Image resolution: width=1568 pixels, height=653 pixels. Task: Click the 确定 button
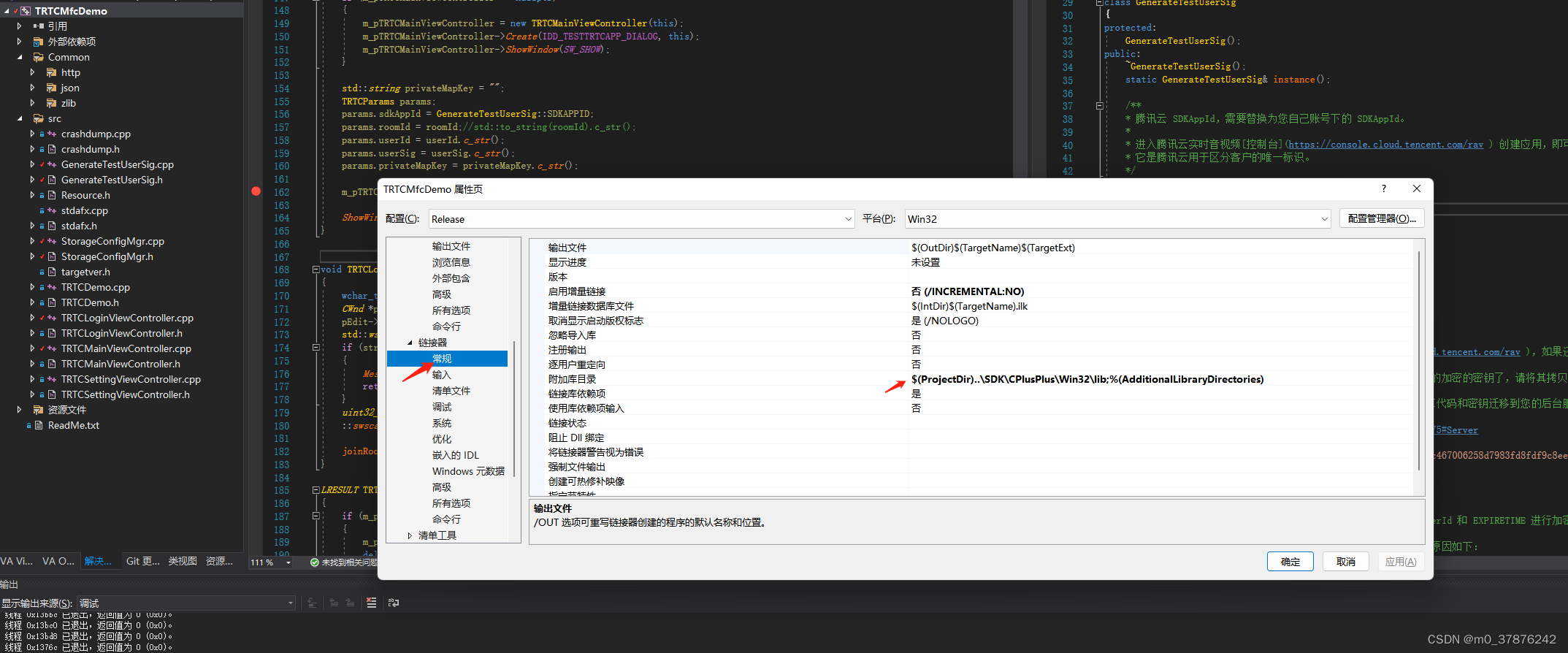(1290, 562)
